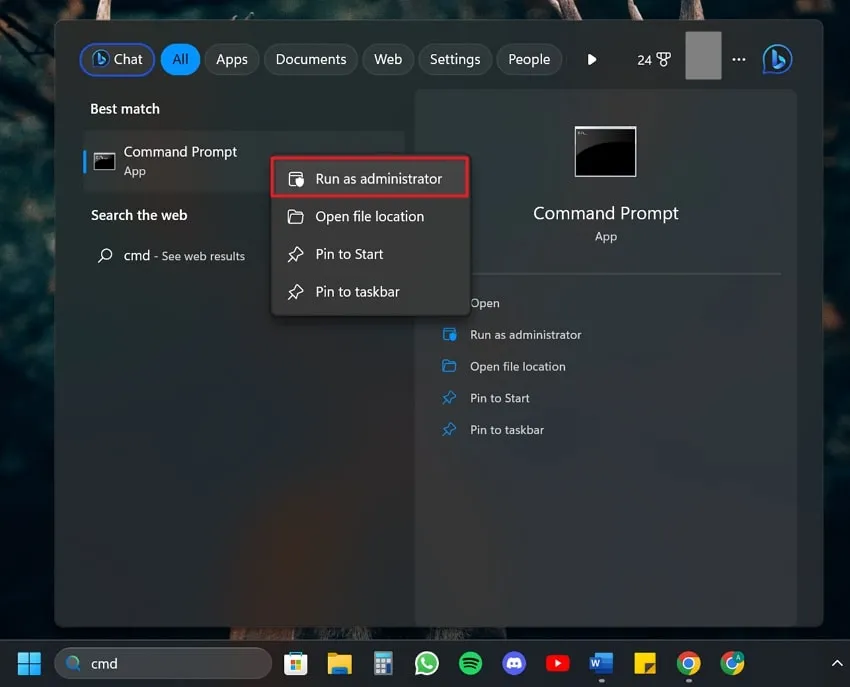Open Google Chrome from the taskbar
This screenshot has width=850, height=687.
tap(688, 663)
